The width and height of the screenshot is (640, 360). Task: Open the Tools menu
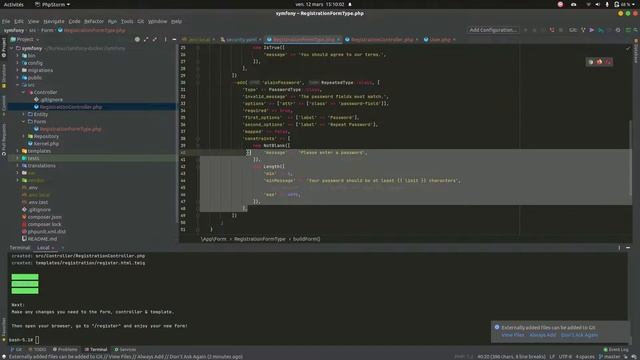127,21
